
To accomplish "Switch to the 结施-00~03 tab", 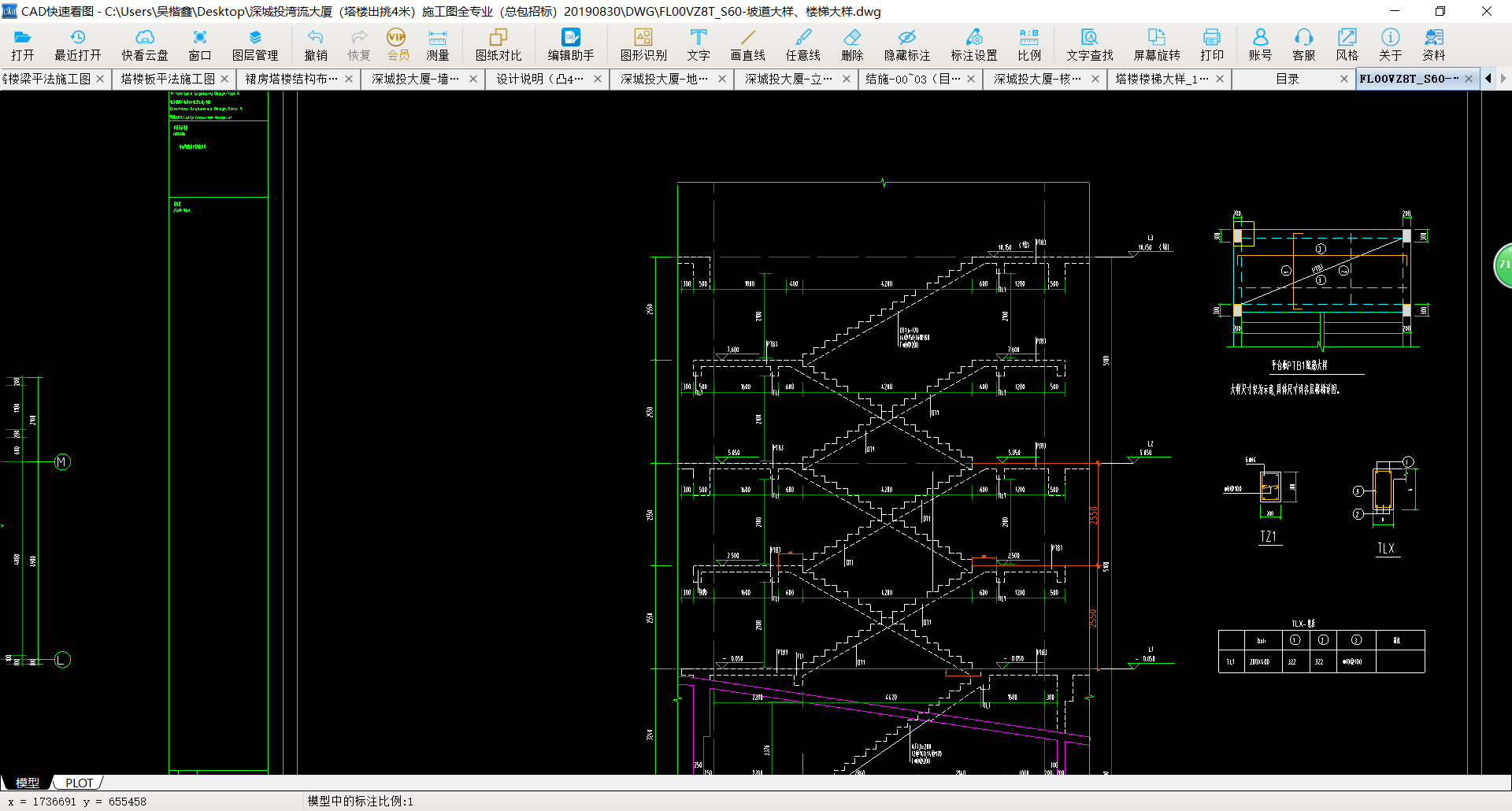I will pos(913,79).
